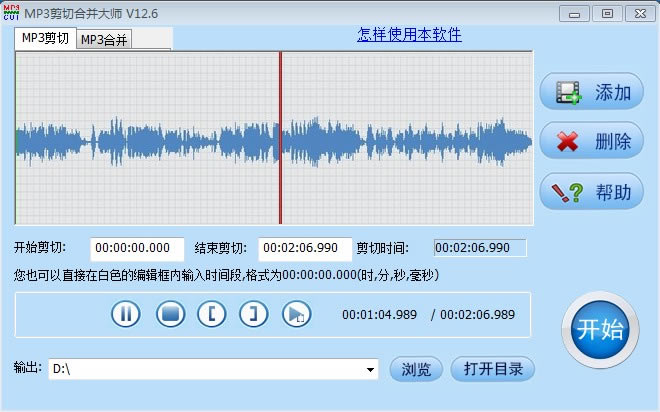The width and height of the screenshot is (660, 412).
Task: Click the 开始剪切 start time field
Action: coord(137,248)
